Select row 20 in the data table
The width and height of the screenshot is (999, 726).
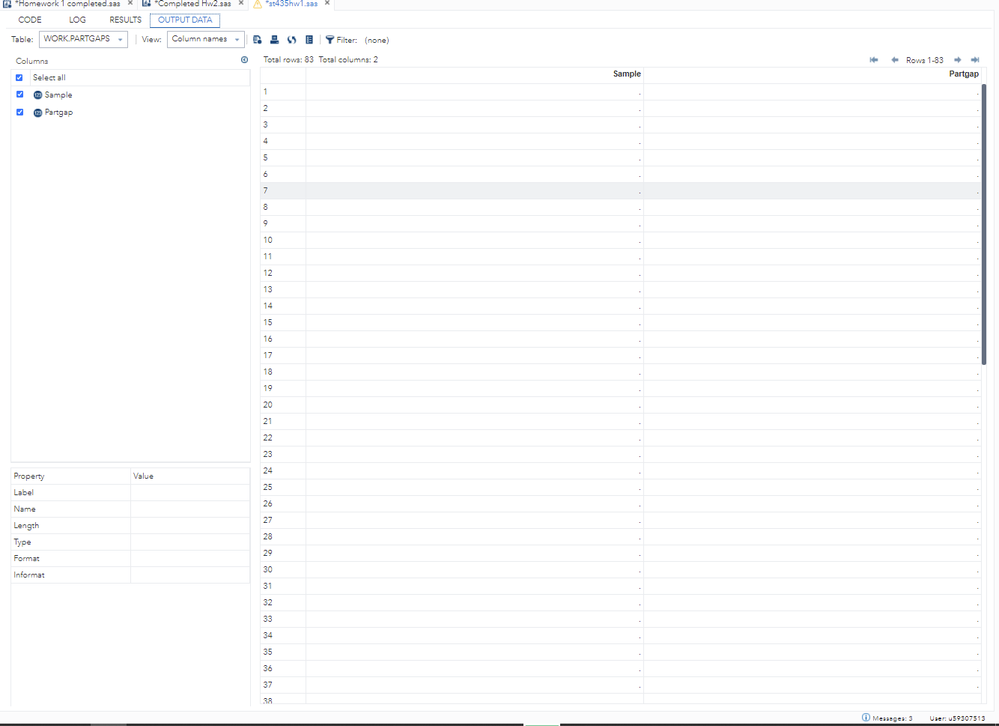tap(620, 405)
